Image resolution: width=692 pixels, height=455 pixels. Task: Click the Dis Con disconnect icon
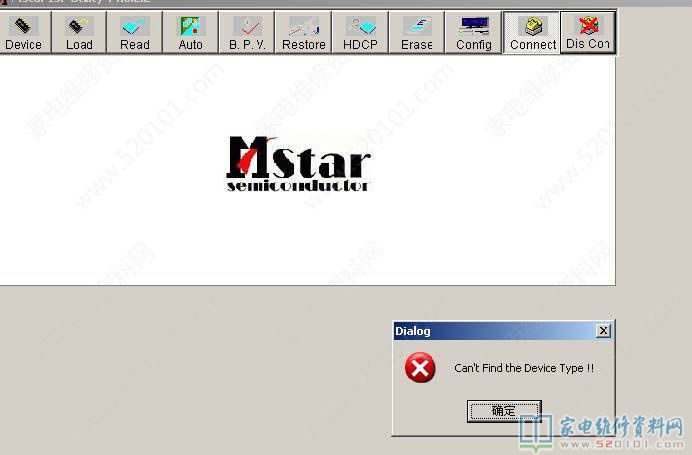point(588,33)
